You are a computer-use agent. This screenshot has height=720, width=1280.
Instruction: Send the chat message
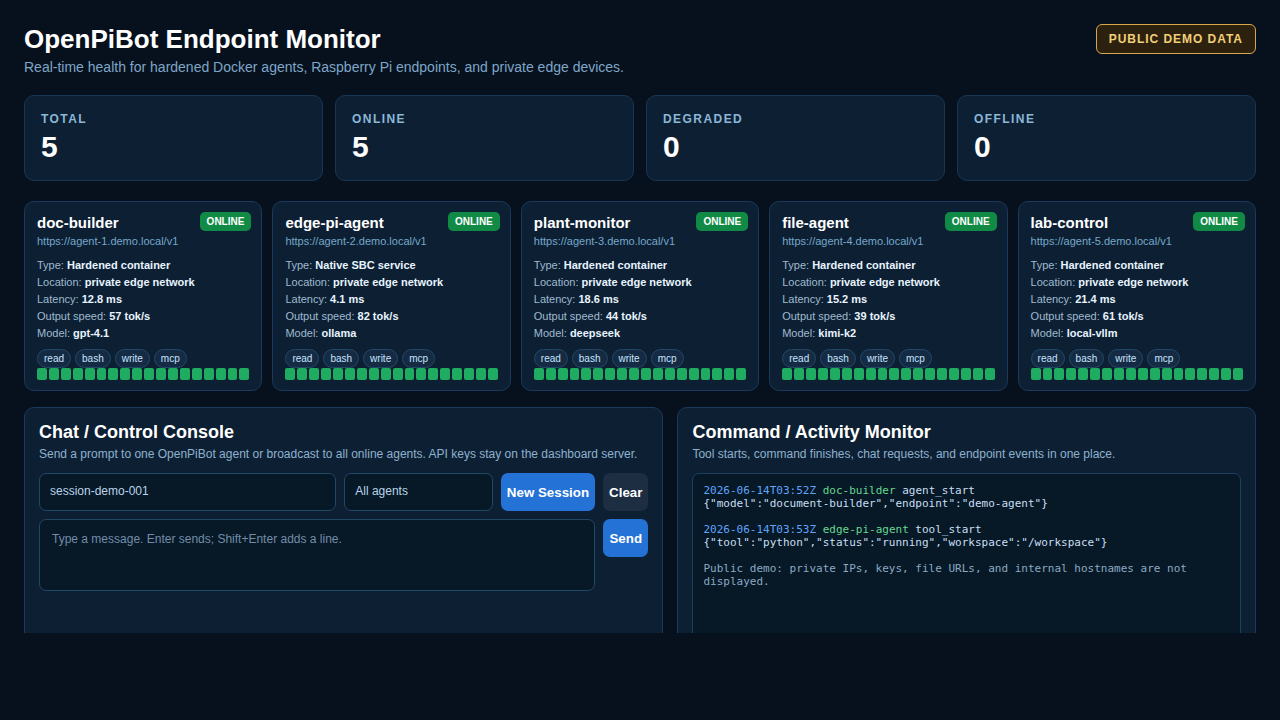[x=625, y=538]
